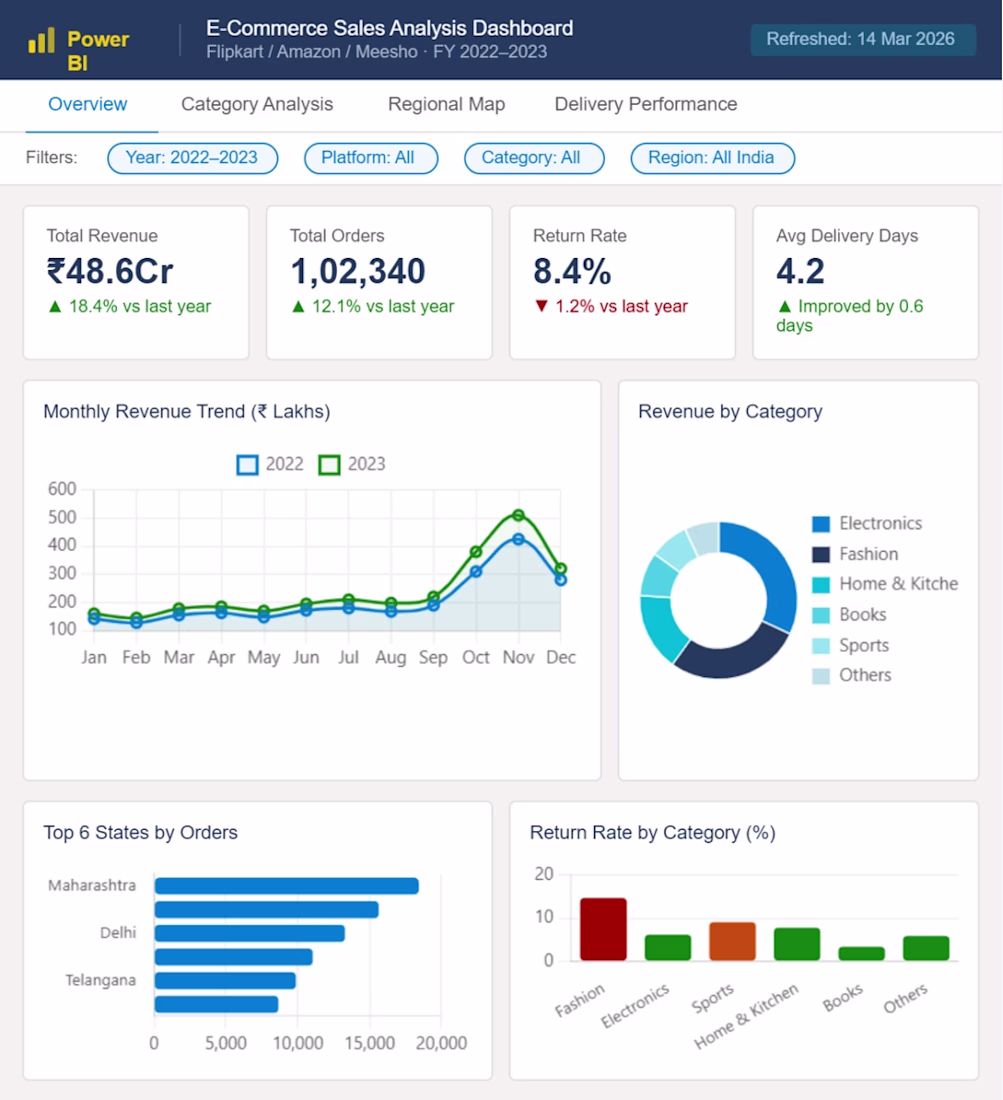Open the Region: All India filter

point(713,158)
